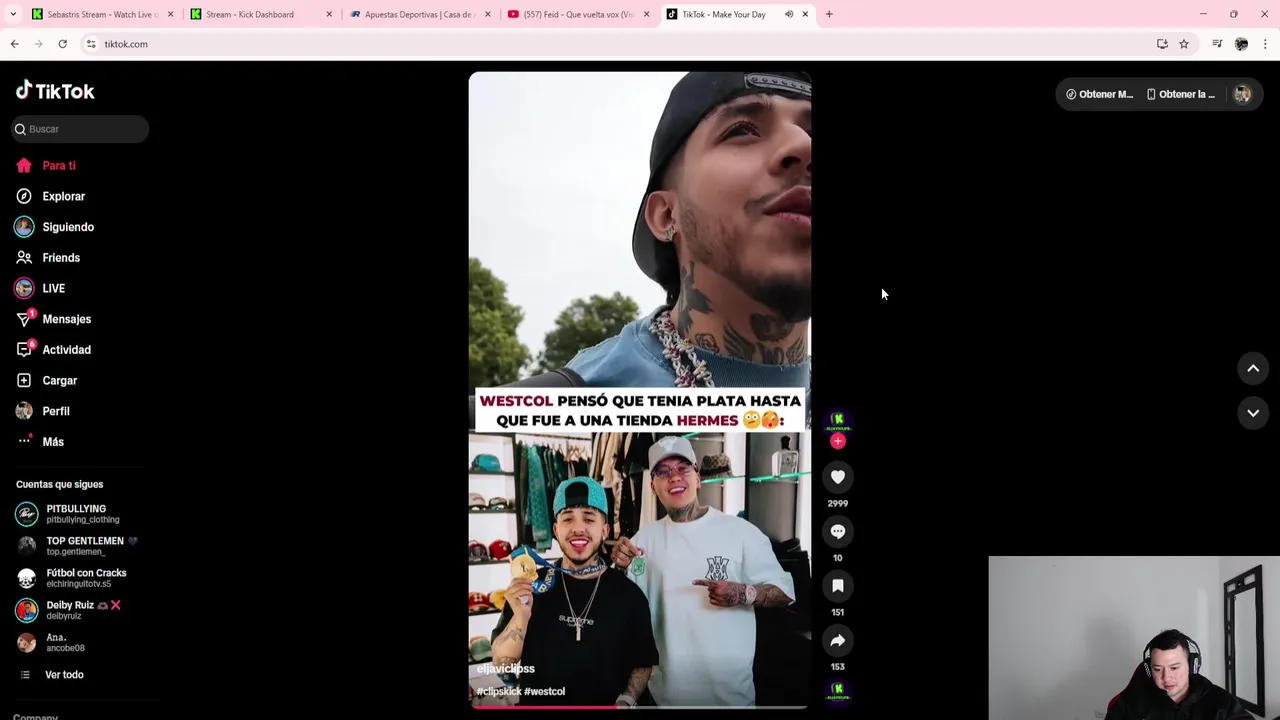Close the TikTok browser tab
This screenshot has width=1280, height=720.
pos(805,14)
